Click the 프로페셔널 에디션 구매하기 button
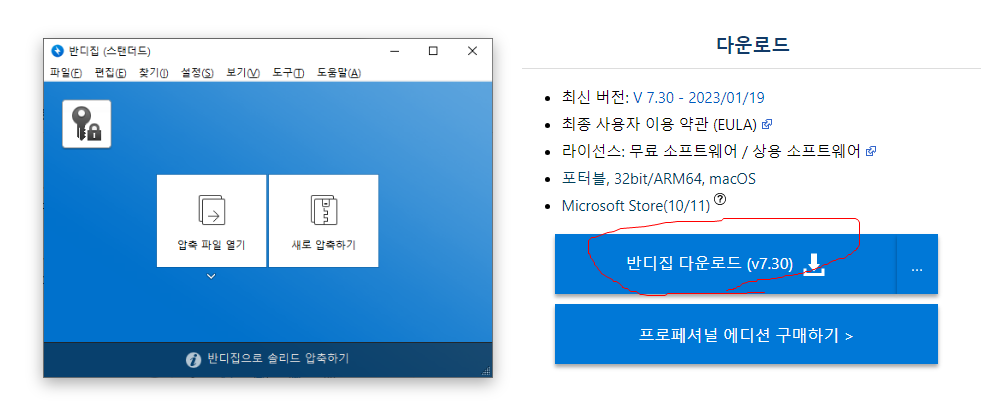 [x=746, y=335]
